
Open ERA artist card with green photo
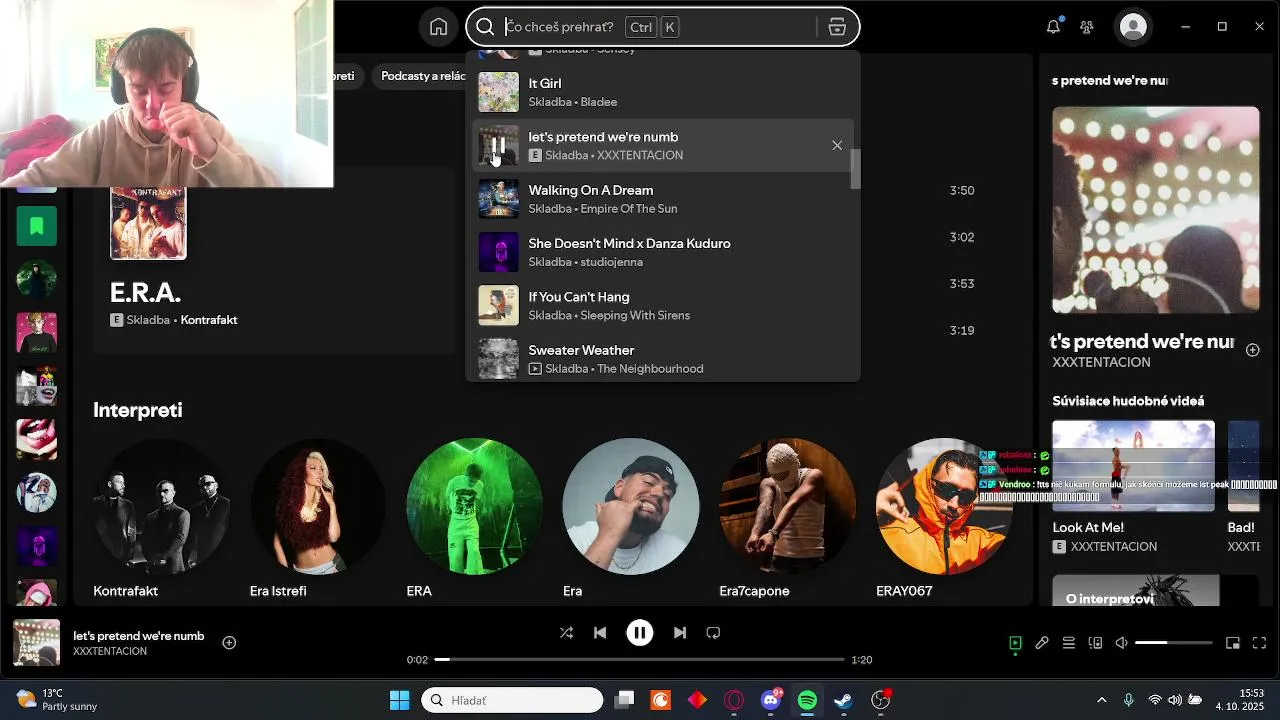tap(474, 518)
